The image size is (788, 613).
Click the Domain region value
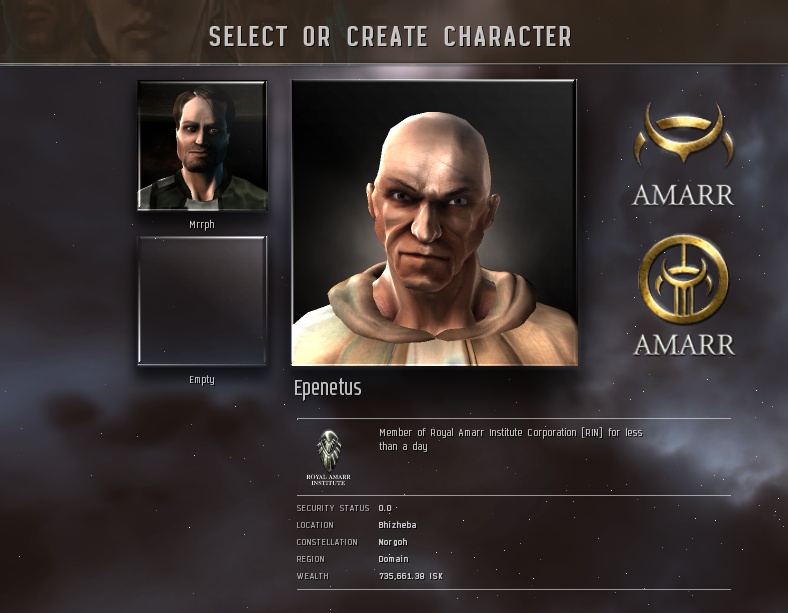pos(393,559)
